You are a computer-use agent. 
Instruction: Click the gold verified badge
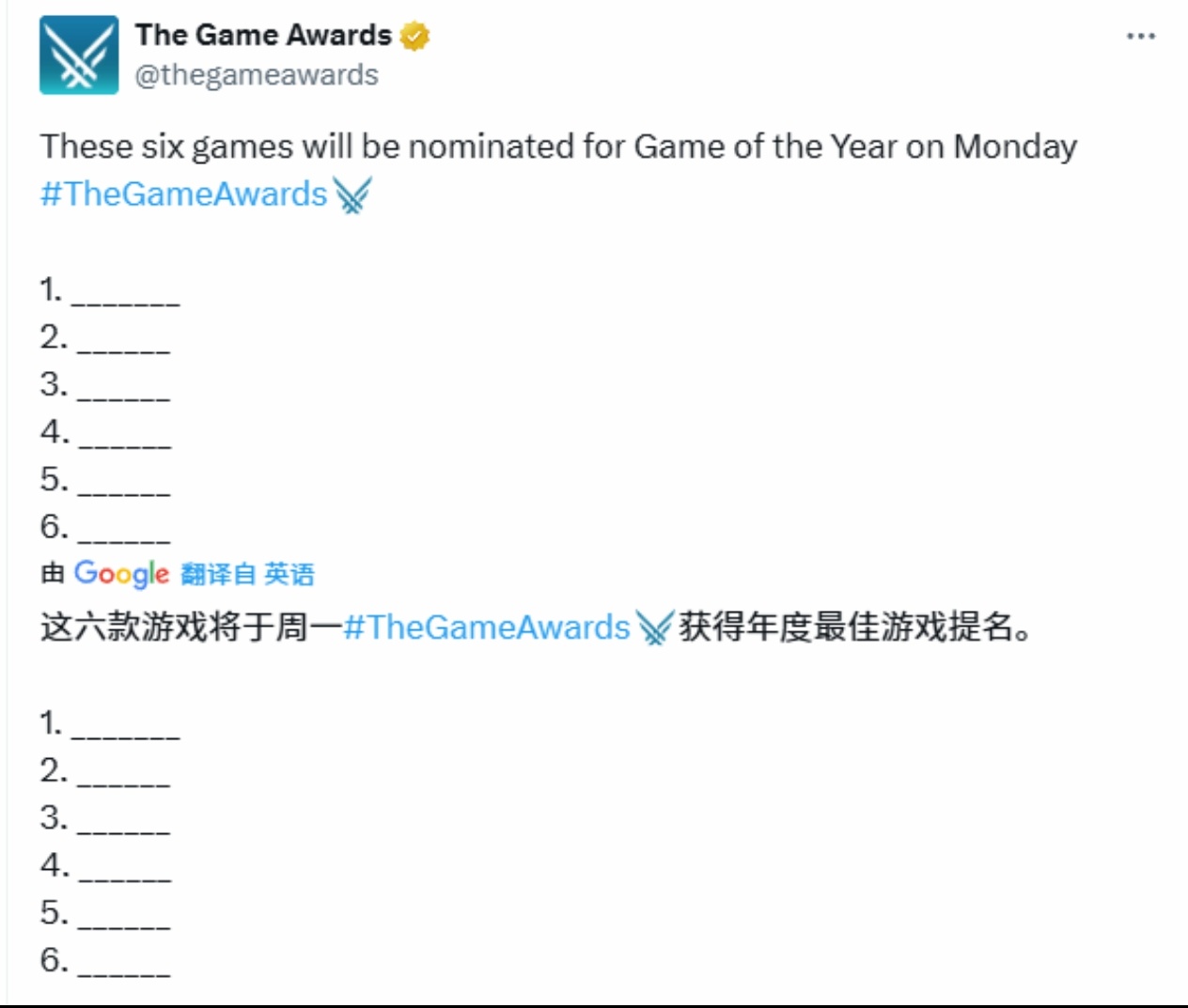point(414,37)
